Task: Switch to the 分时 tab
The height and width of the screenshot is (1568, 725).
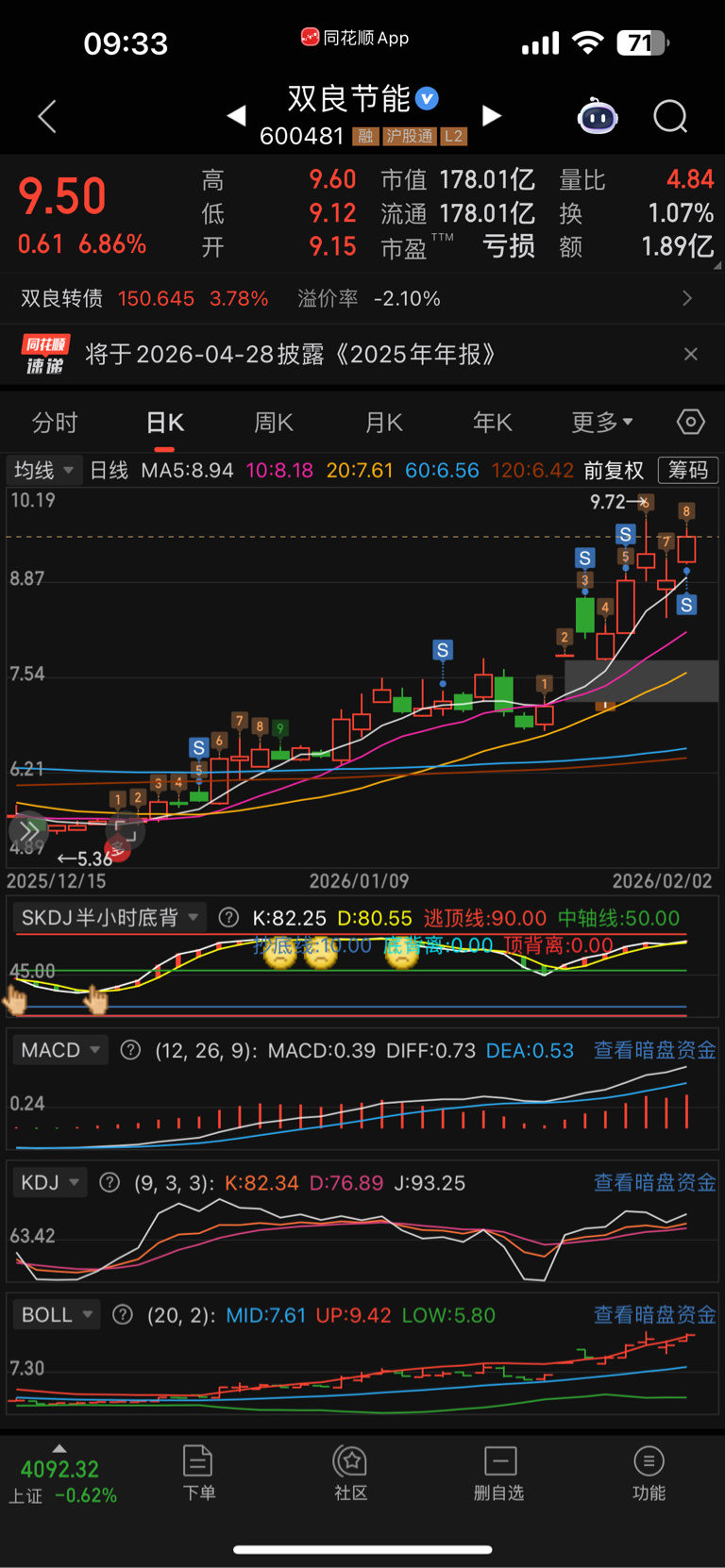Action: [x=55, y=423]
